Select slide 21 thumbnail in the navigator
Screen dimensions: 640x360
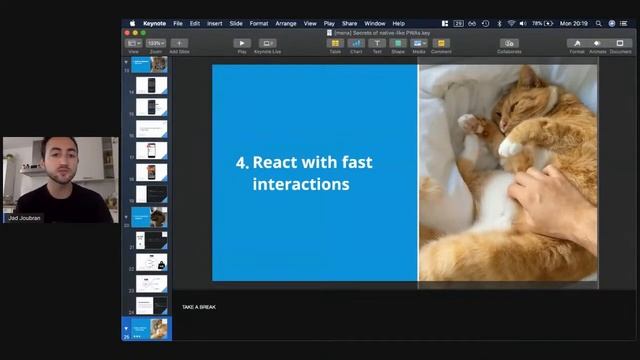(151, 240)
